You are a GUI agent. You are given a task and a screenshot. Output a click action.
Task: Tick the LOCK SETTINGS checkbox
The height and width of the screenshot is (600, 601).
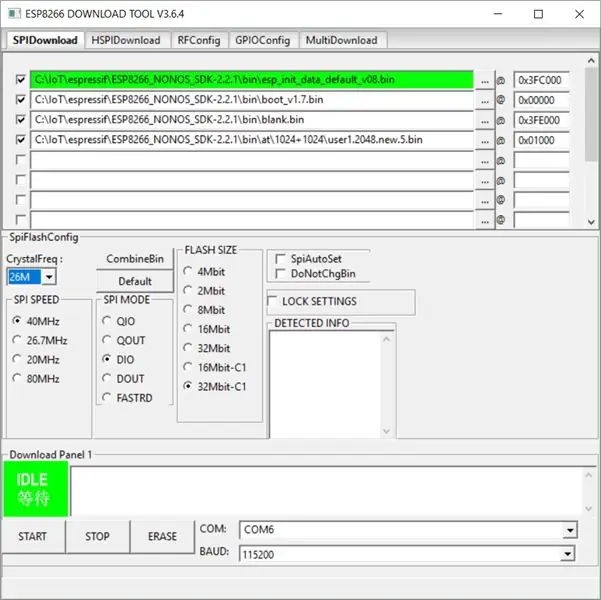coord(272,301)
